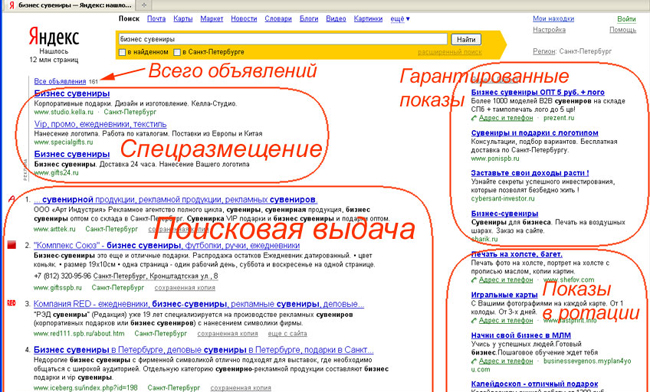Click the Yandex favicon in browser tab
Screen dimensions: 650x392
click(12, 5)
